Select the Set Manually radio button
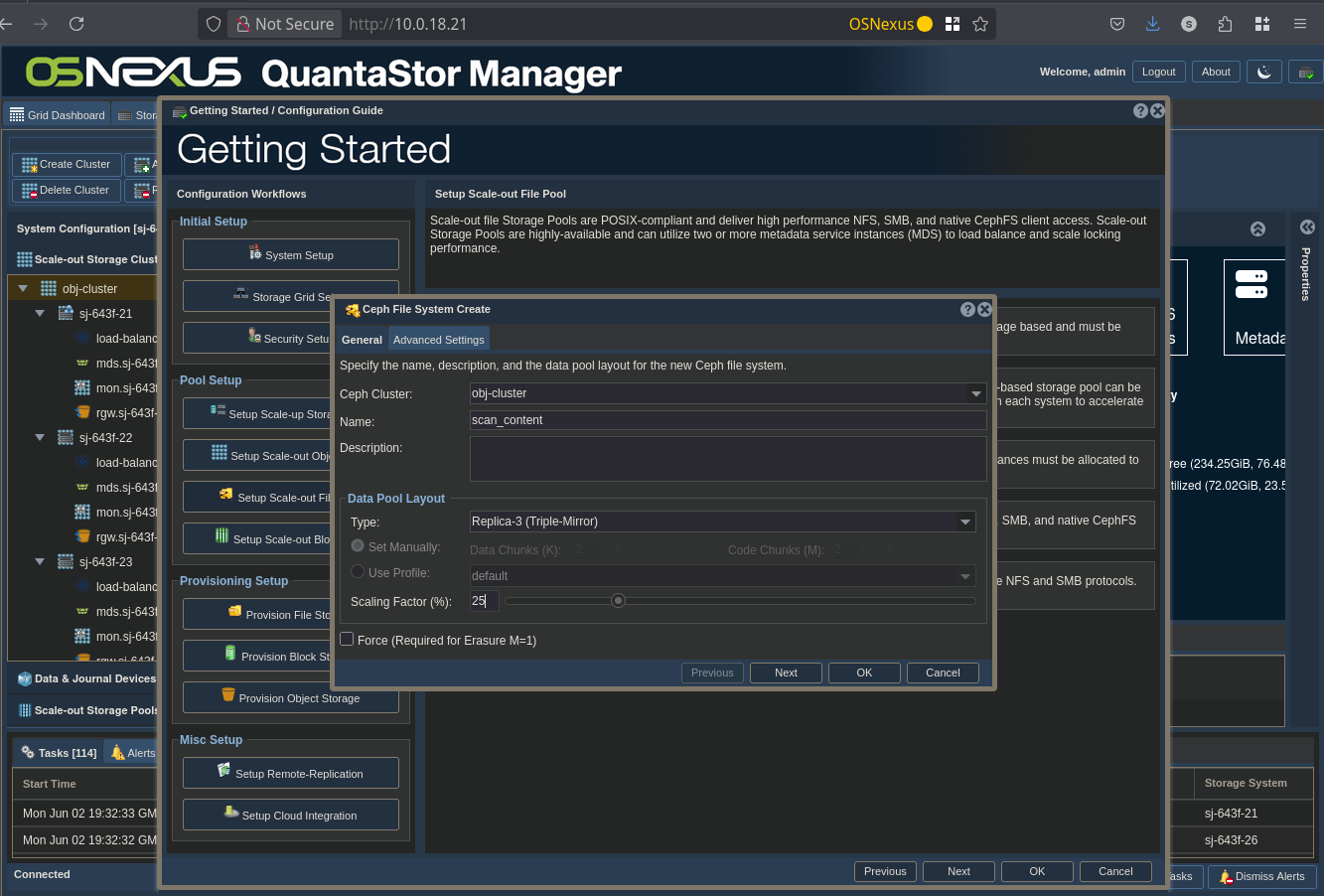This screenshot has height=896, width=1324. pyautogui.click(x=358, y=546)
